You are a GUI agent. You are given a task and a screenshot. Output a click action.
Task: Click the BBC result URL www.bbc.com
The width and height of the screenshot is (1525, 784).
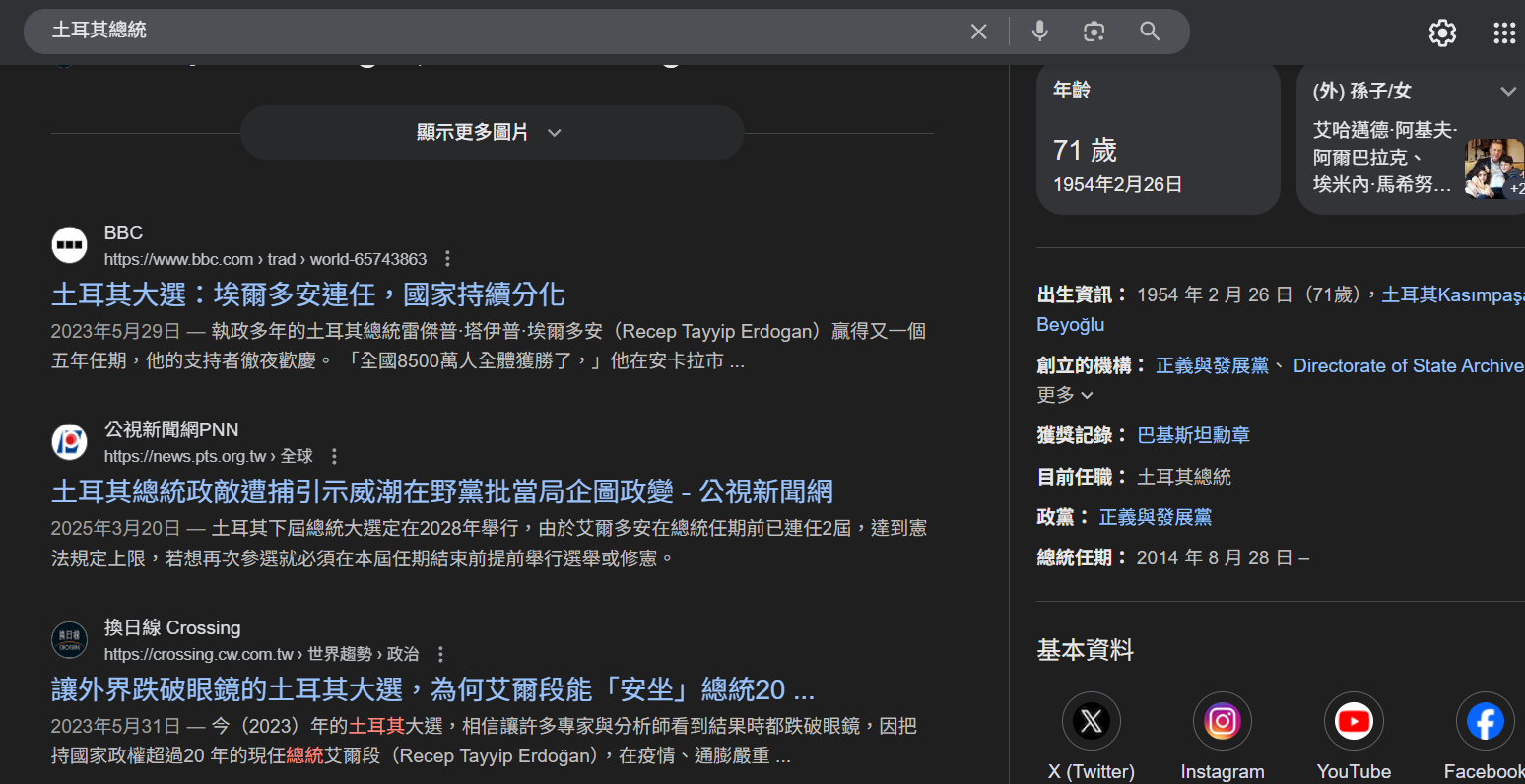[266, 259]
